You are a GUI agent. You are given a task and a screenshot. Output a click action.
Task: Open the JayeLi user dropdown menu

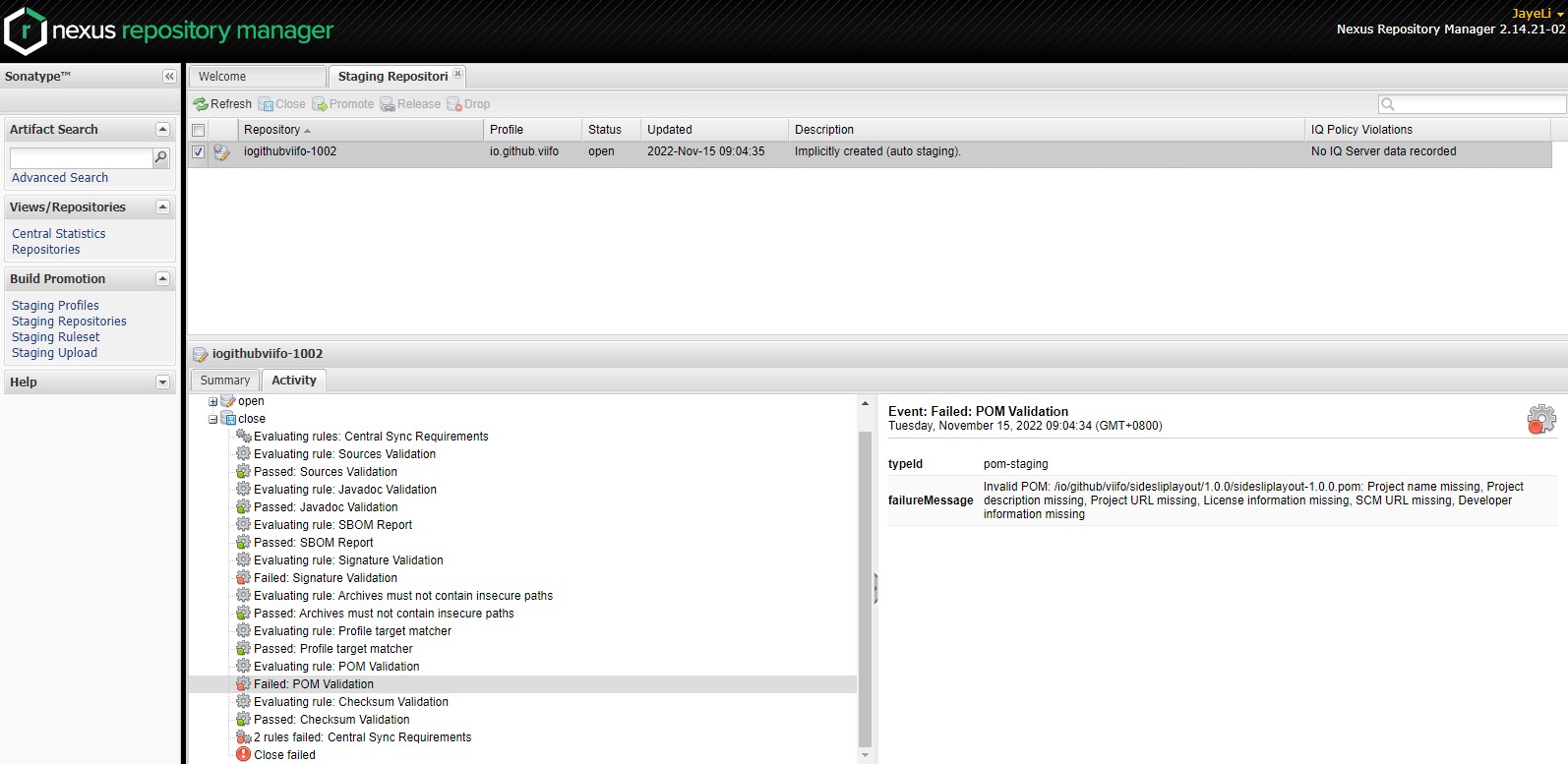1538,14
